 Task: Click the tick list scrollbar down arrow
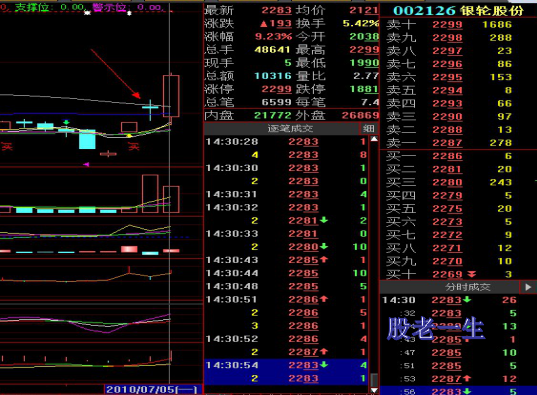(374, 390)
